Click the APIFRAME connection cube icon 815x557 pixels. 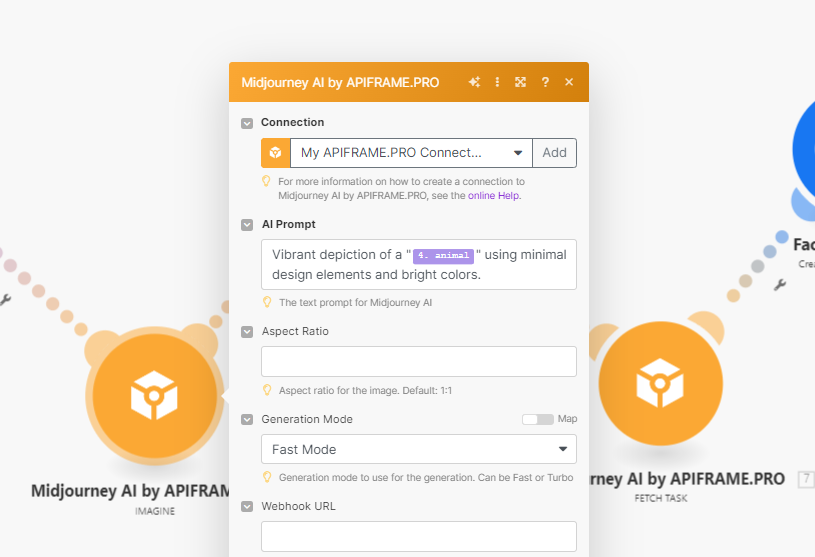tap(275, 153)
